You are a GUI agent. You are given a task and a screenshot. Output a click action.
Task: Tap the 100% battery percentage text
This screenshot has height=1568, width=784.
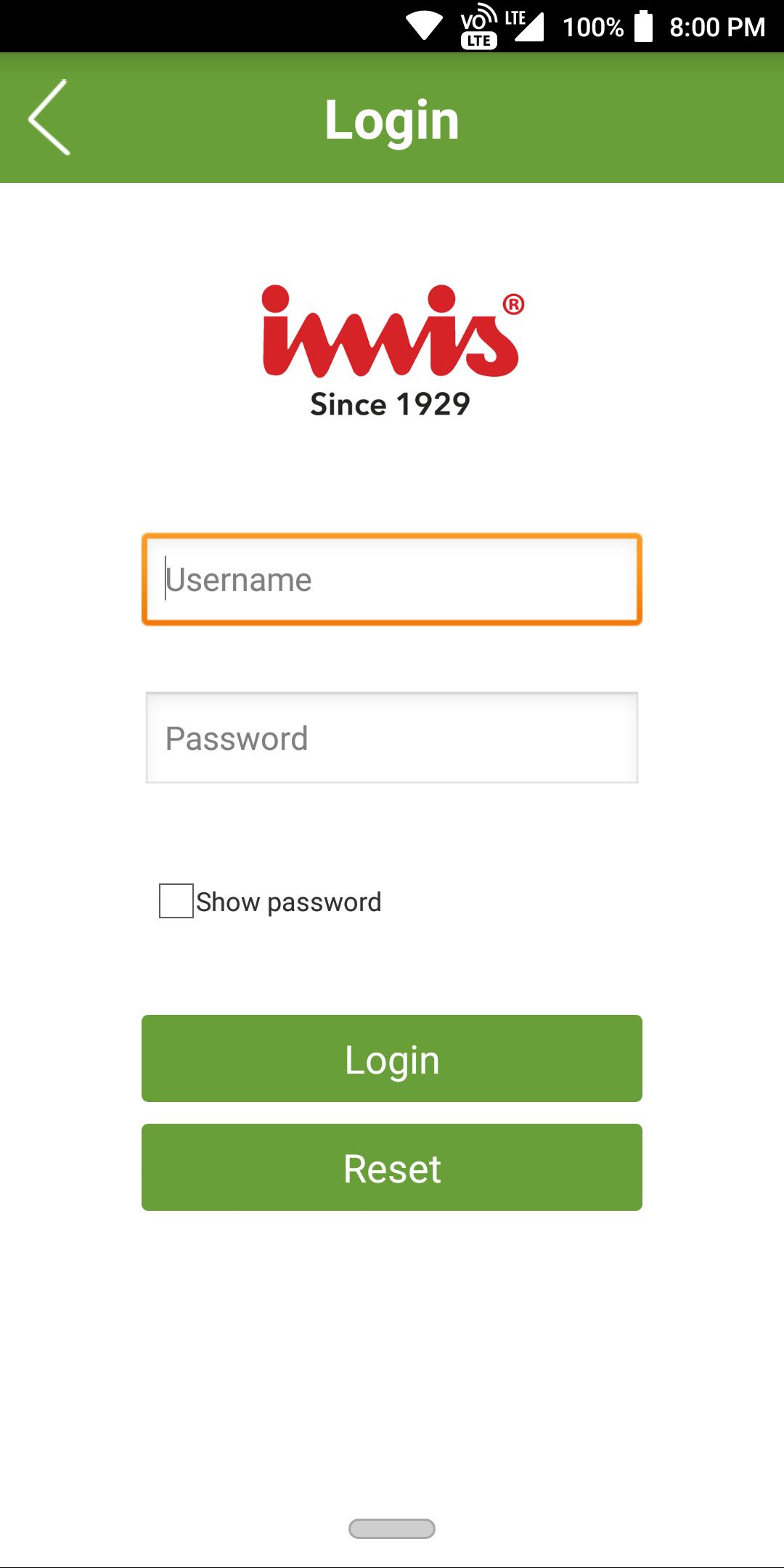593,28
